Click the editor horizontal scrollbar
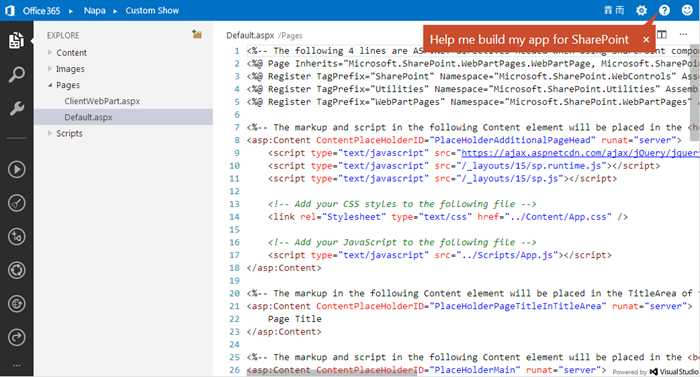The width and height of the screenshot is (700, 377). [x=331, y=372]
